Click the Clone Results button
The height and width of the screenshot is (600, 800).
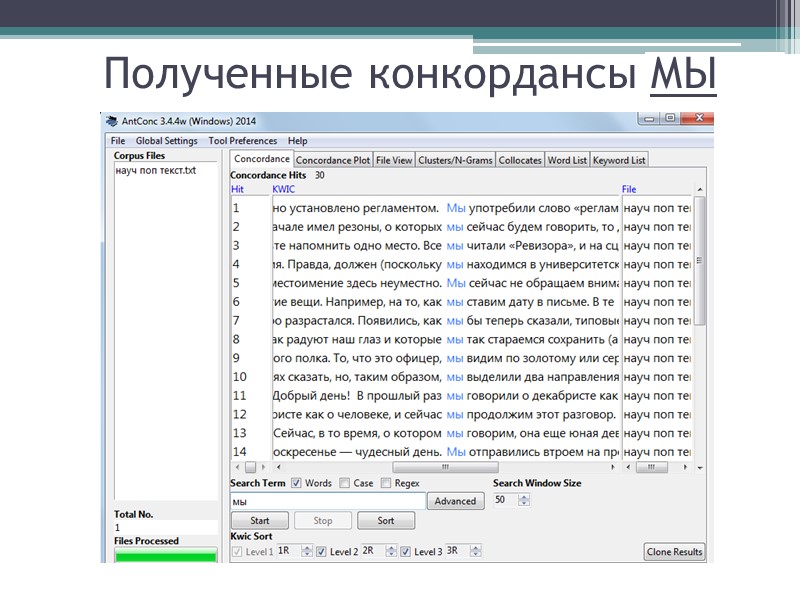[674, 551]
